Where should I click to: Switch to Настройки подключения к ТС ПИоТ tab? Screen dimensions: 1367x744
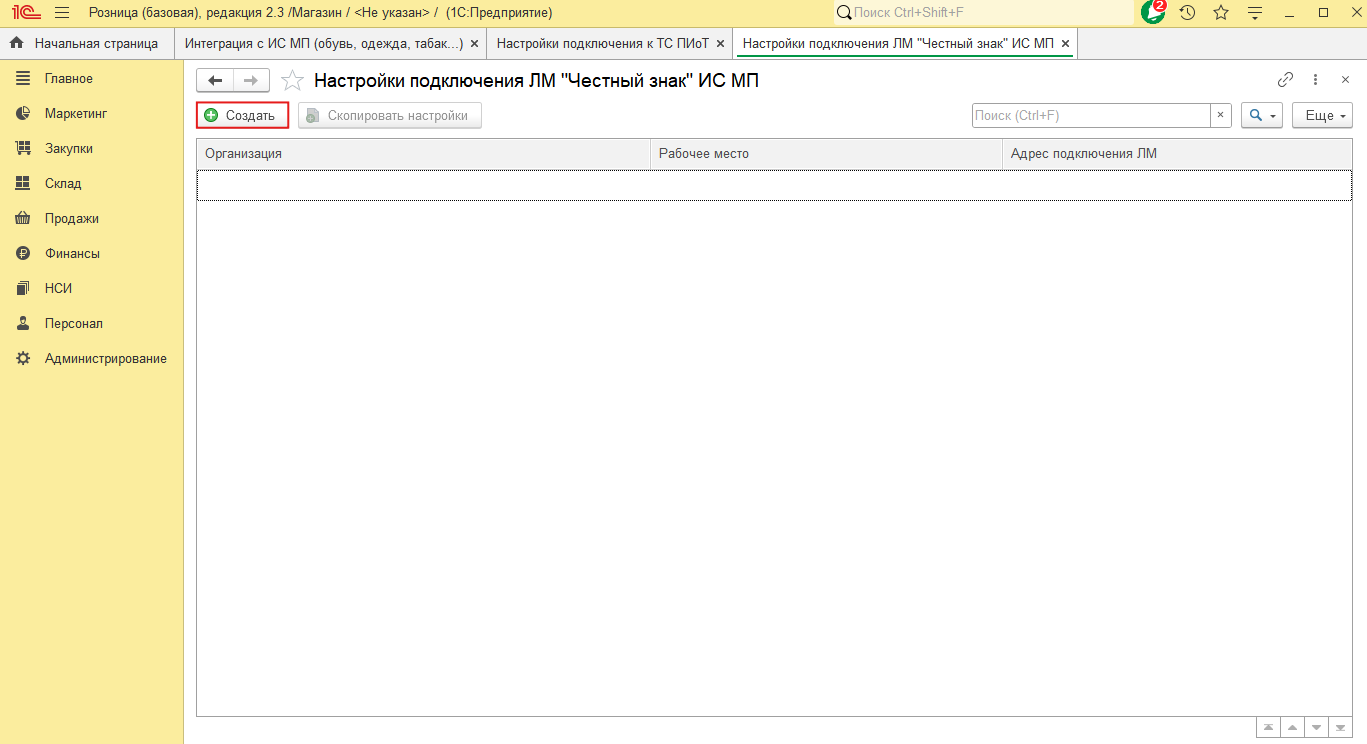603,44
